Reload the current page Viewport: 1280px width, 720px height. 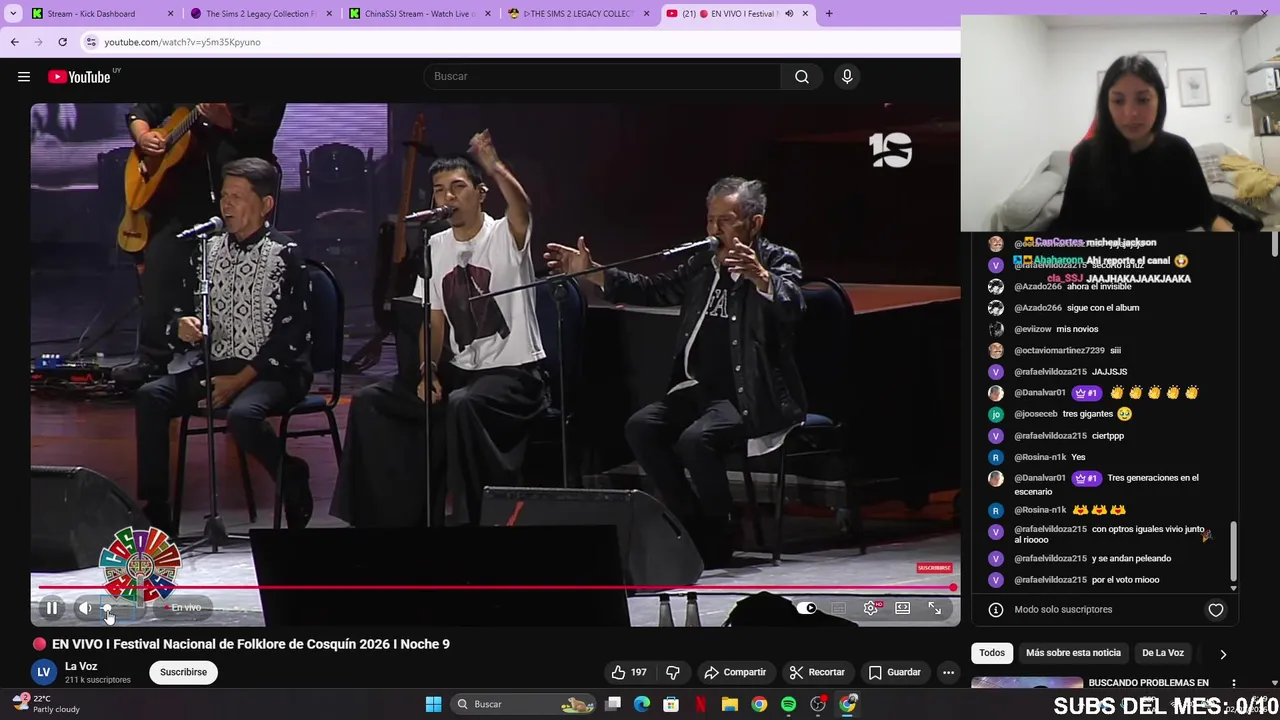[x=62, y=42]
